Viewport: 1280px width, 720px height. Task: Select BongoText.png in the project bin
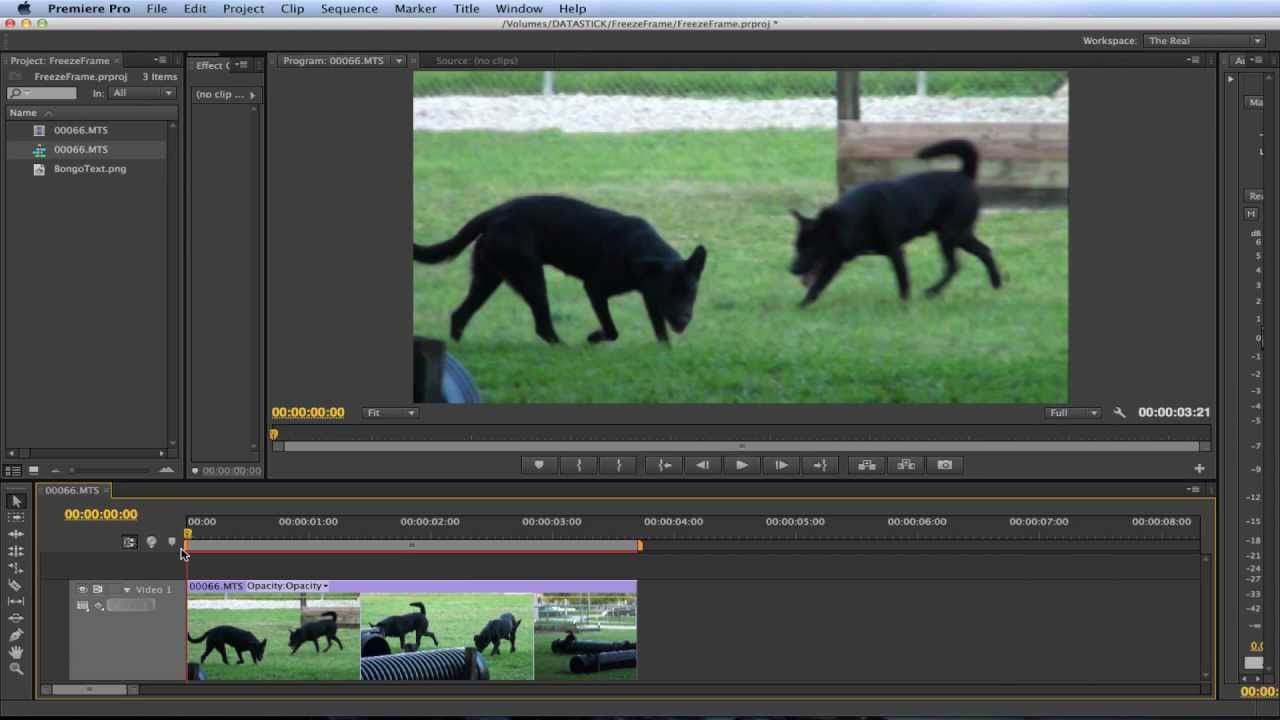[x=90, y=169]
